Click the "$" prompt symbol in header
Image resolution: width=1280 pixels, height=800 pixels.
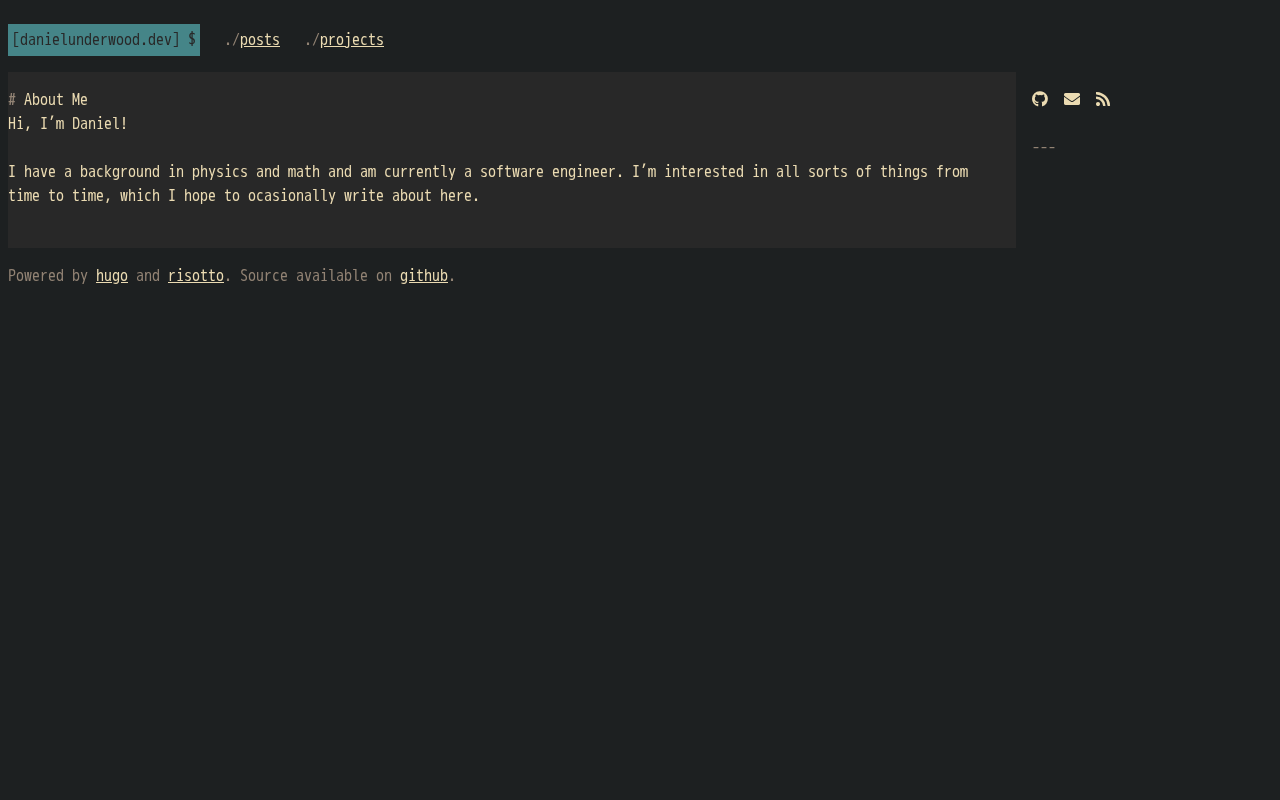[192, 40]
